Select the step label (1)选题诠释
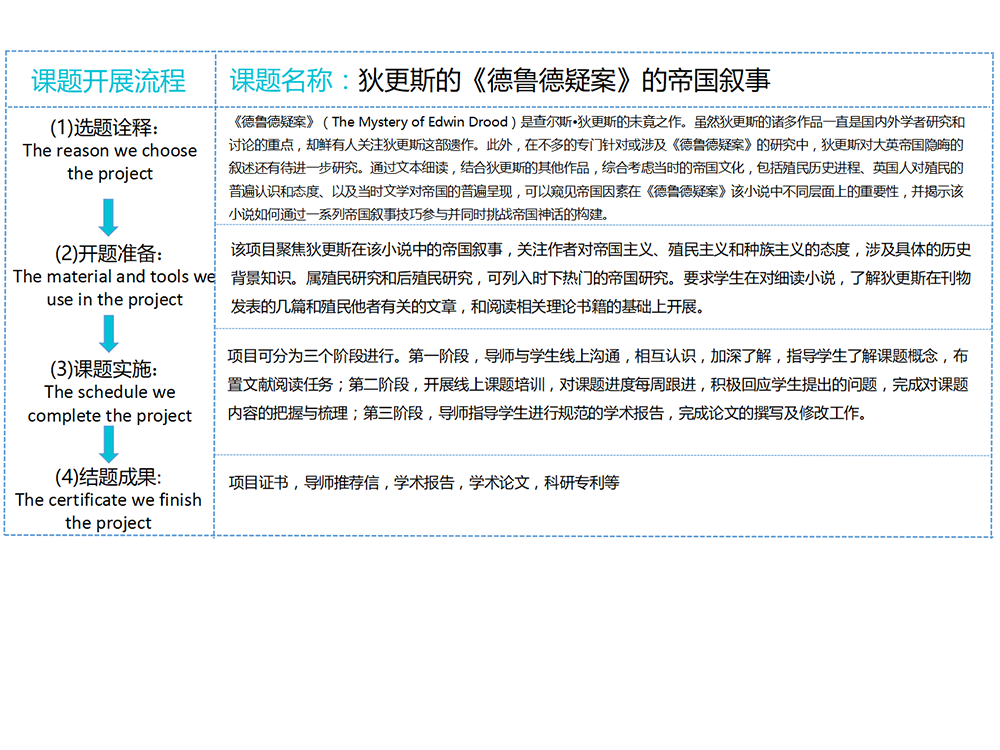This screenshot has height=750, width=1000. click(x=105, y=128)
